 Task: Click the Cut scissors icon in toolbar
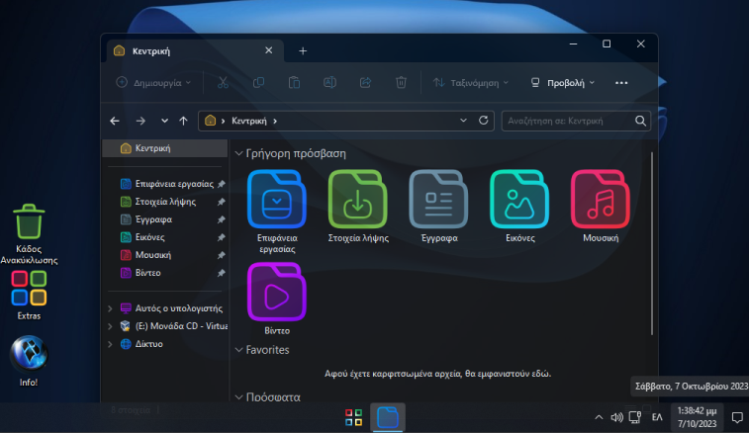pyautogui.click(x=223, y=83)
